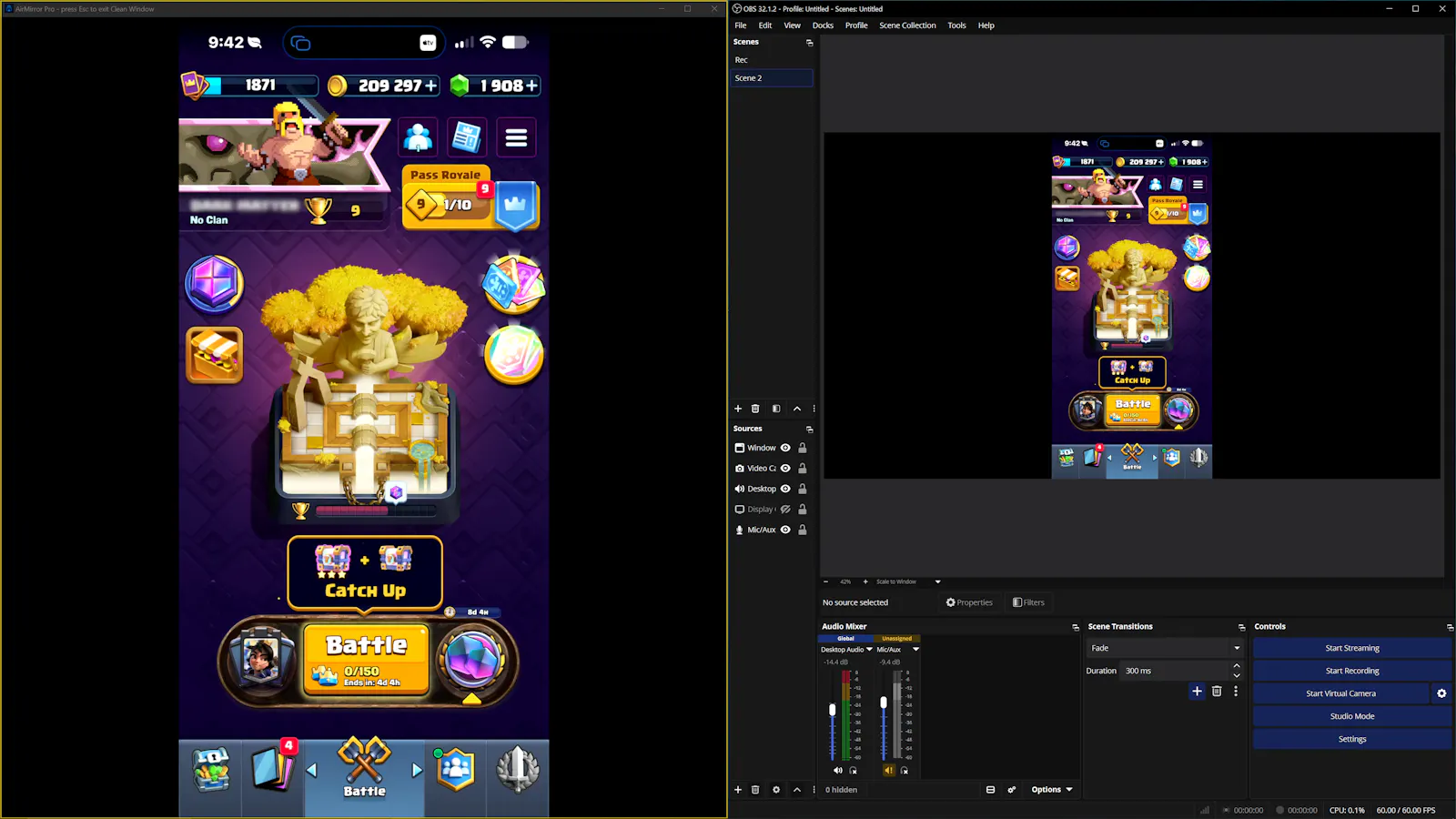The width and height of the screenshot is (1456, 819).
Task: Toggle visibility of the Window source
Action: (785, 448)
